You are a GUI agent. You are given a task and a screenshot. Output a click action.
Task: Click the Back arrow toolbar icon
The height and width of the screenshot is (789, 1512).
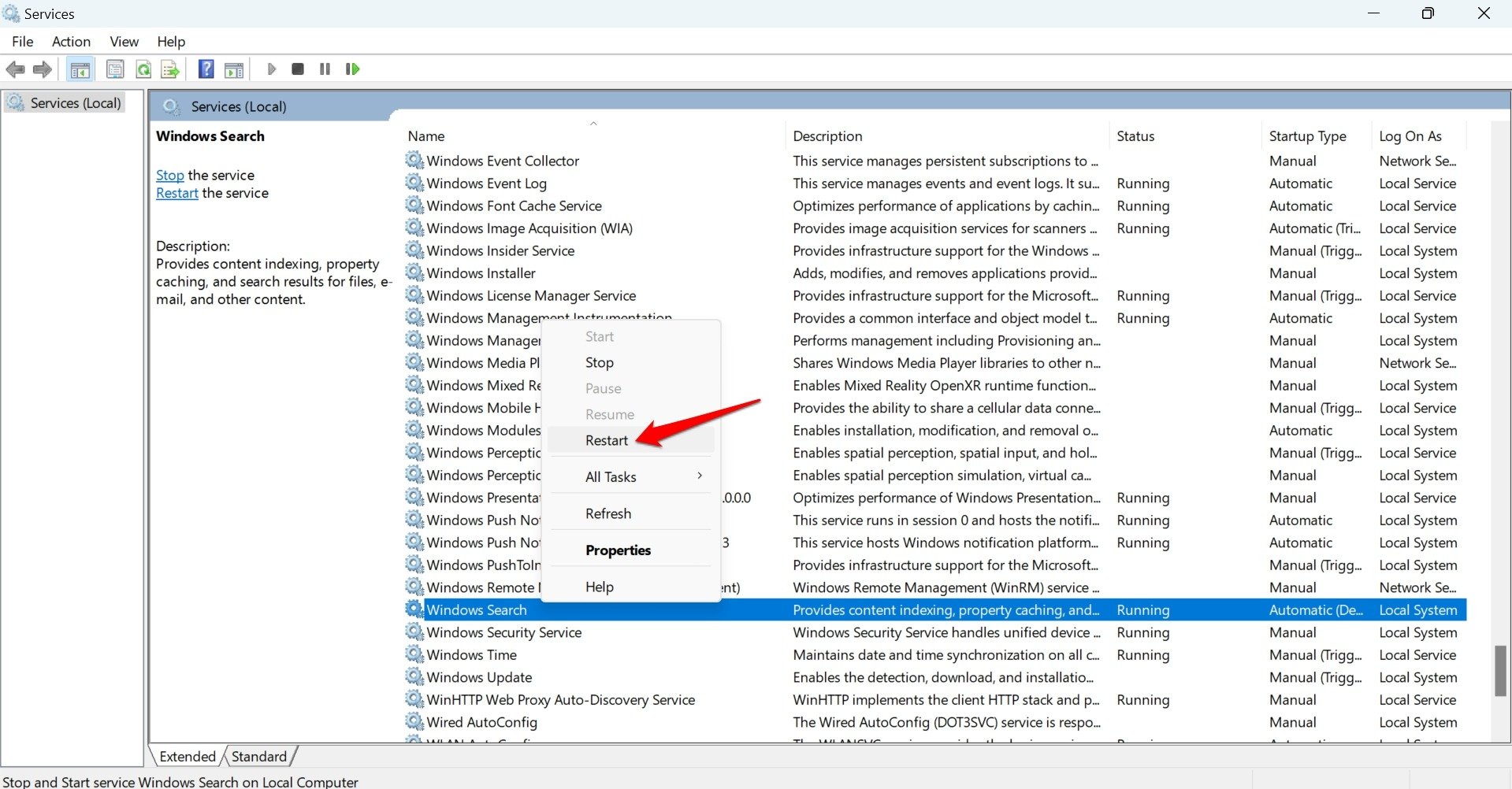[15, 69]
